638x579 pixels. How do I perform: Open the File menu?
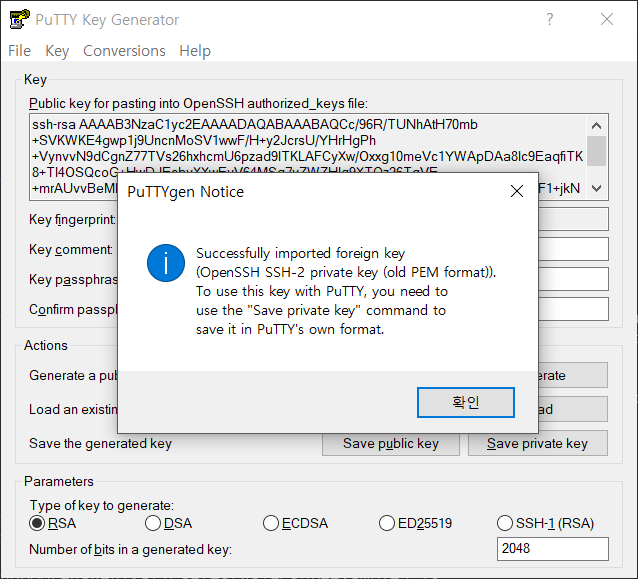[x=19, y=51]
